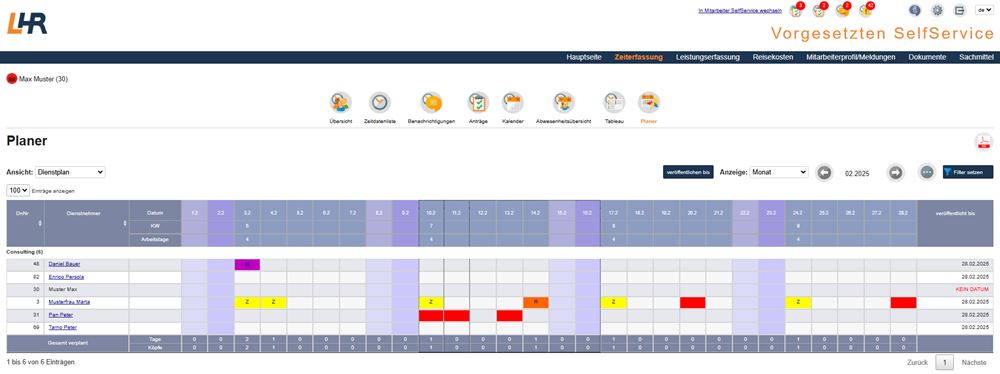
Task: Click red user icon beside Max Muster
Action: coord(11,79)
